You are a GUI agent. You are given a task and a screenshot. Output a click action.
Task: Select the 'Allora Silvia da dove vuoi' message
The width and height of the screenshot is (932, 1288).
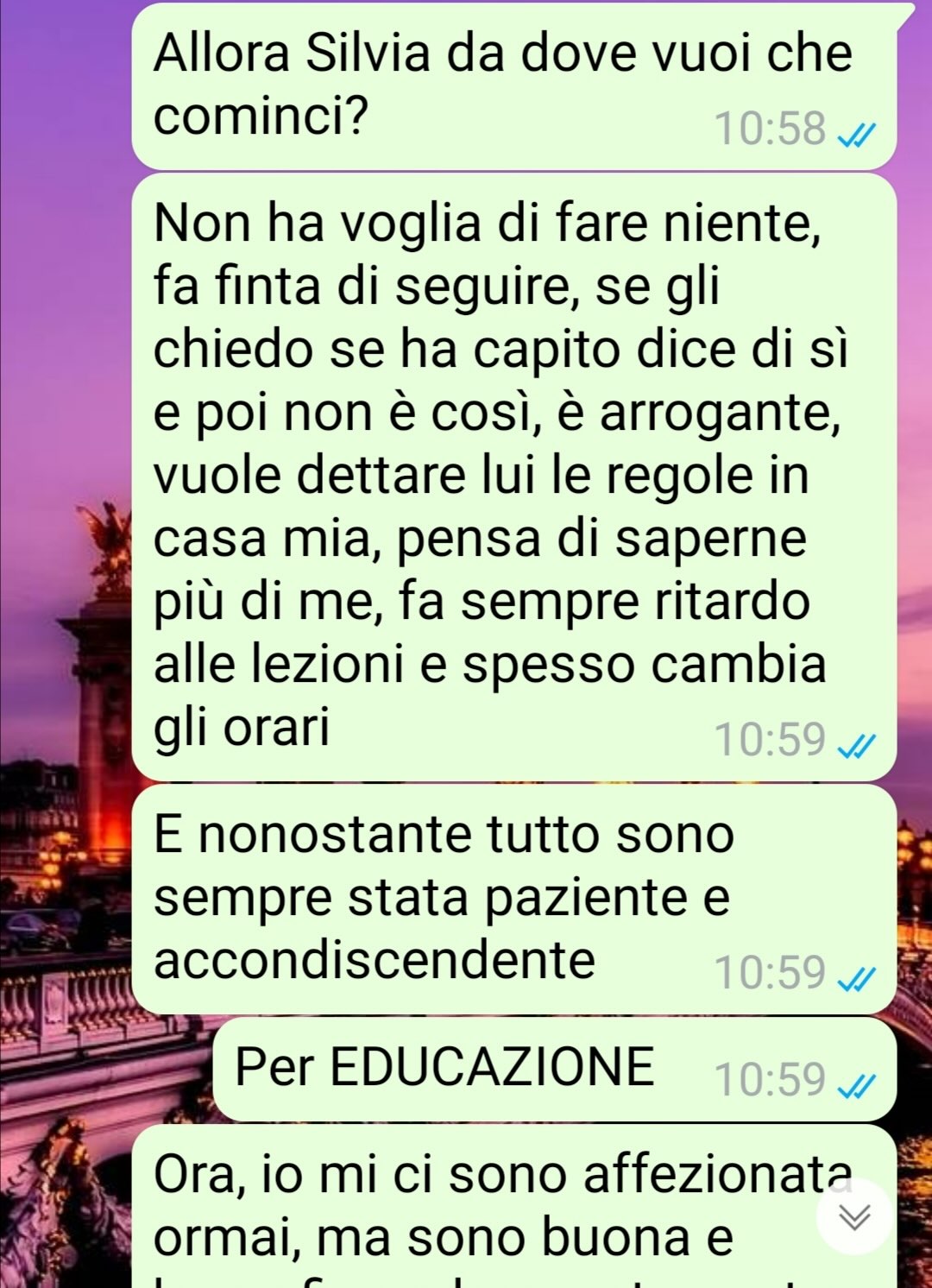tap(515, 86)
